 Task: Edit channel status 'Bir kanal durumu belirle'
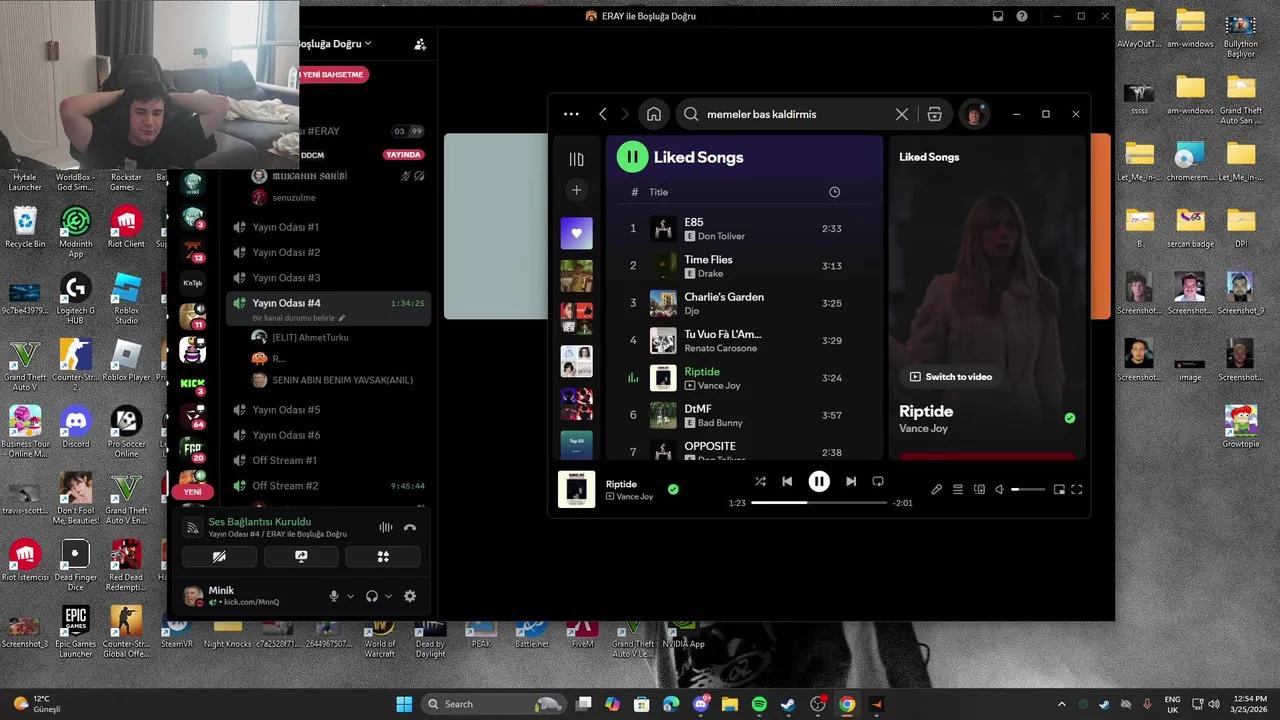tap(299, 317)
